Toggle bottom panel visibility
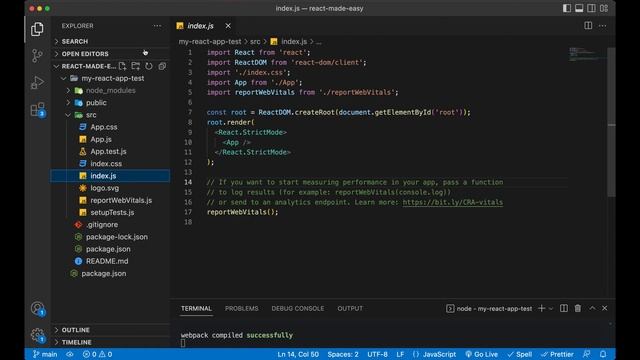 tap(579, 8)
